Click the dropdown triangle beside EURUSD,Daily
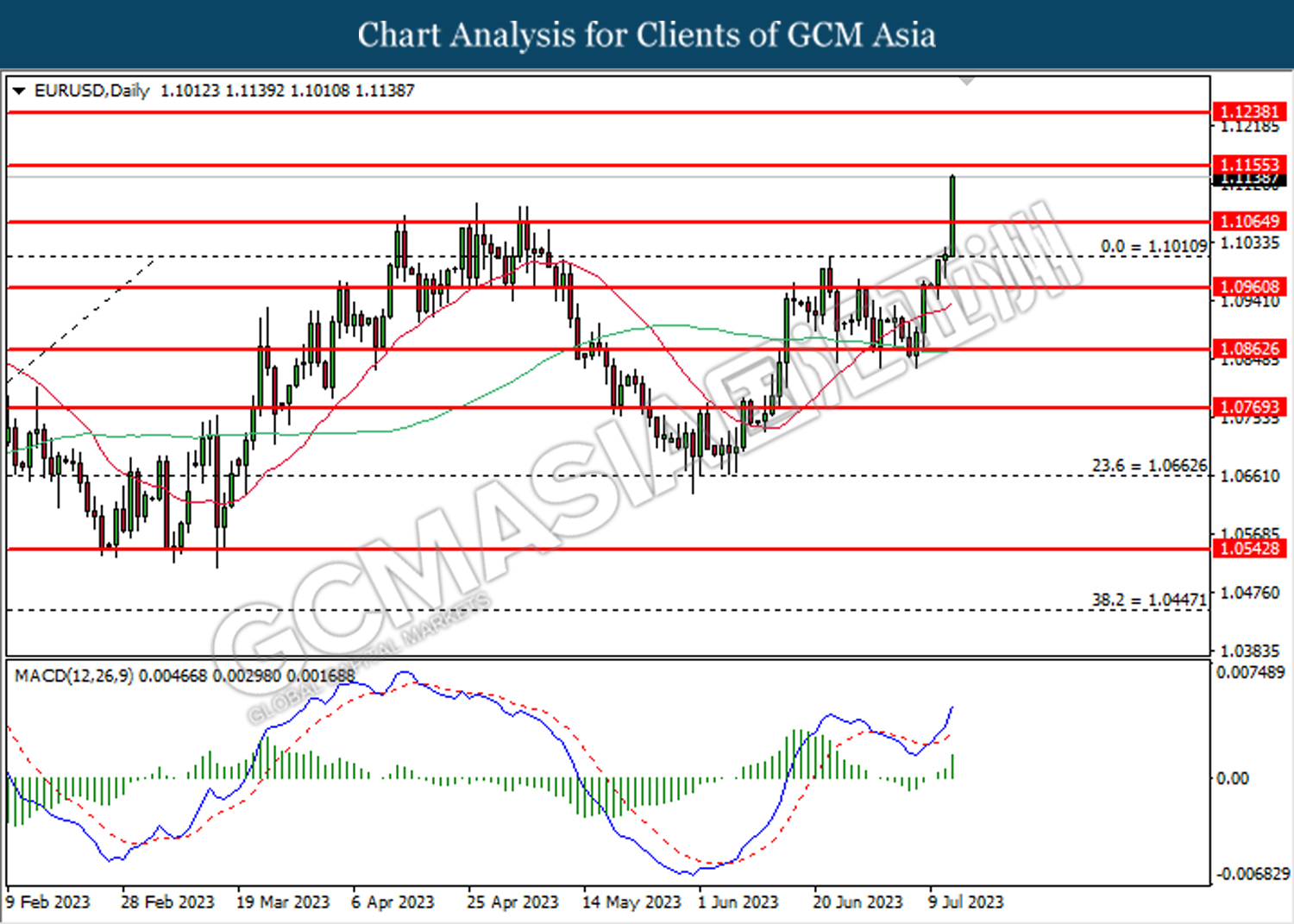This screenshot has width=1294, height=924. click(x=19, y=91)
